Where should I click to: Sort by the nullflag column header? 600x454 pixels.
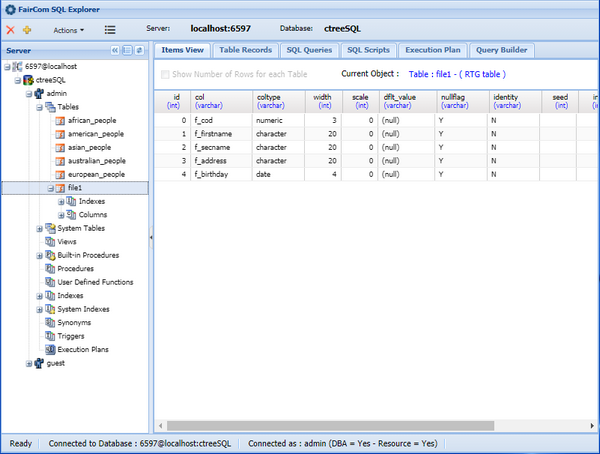click(462, 101)
